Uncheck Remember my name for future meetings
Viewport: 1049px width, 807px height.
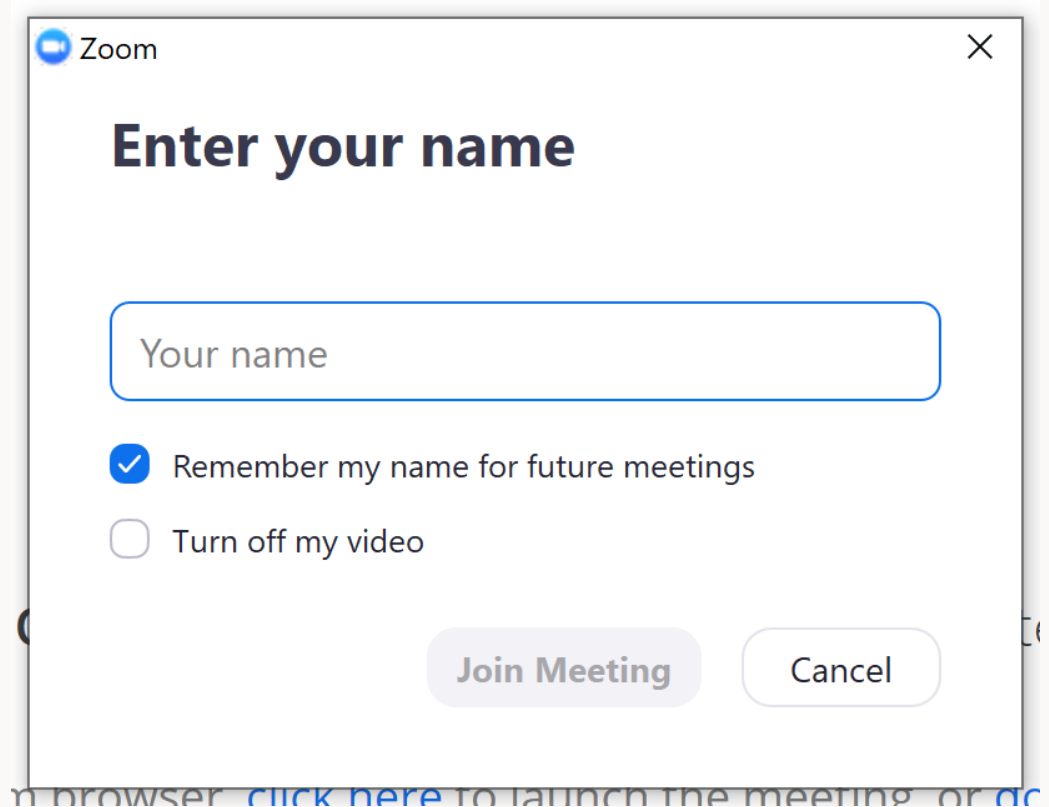click(x=130, y=464)
